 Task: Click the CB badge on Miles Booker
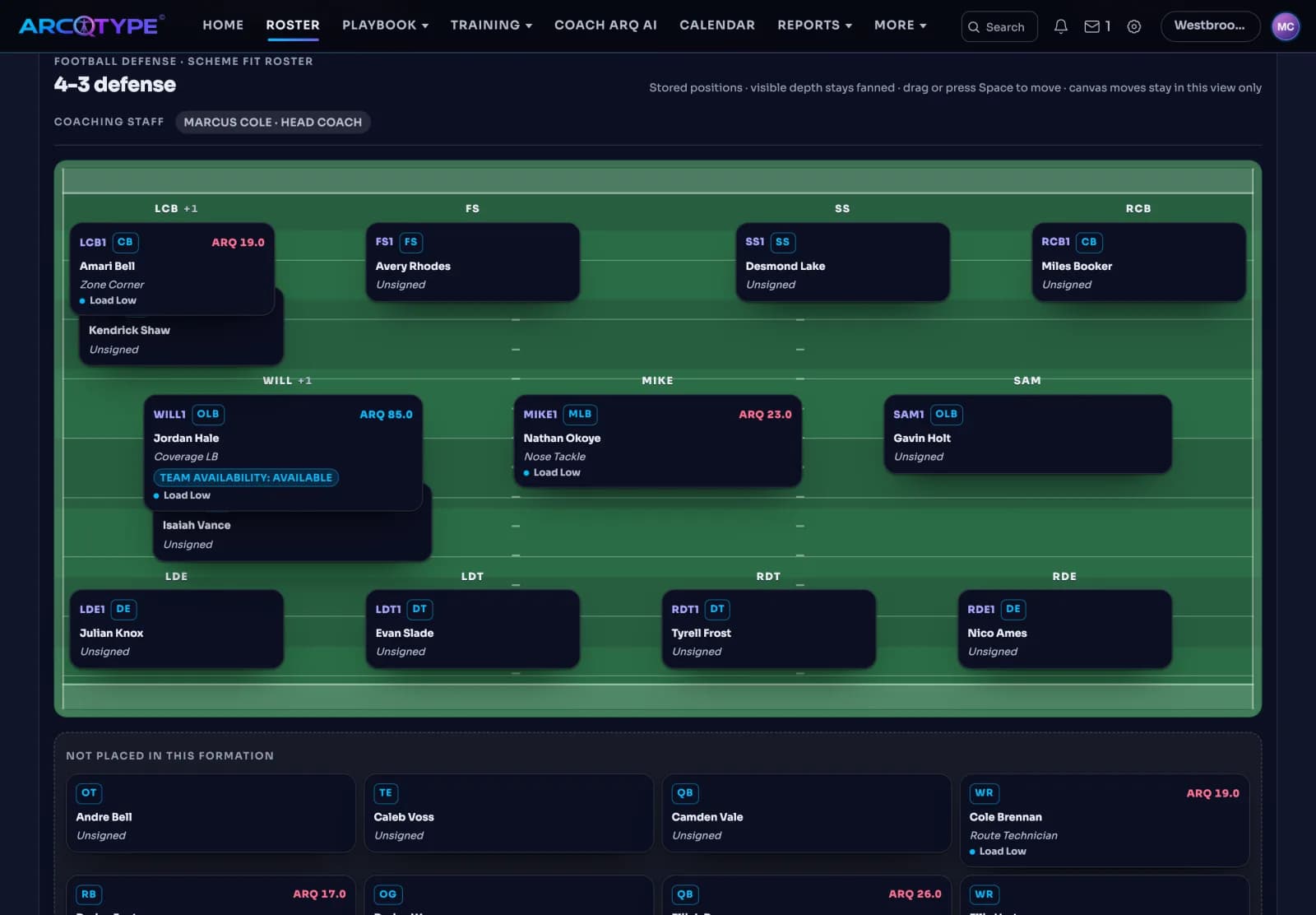click(1089, 242)
